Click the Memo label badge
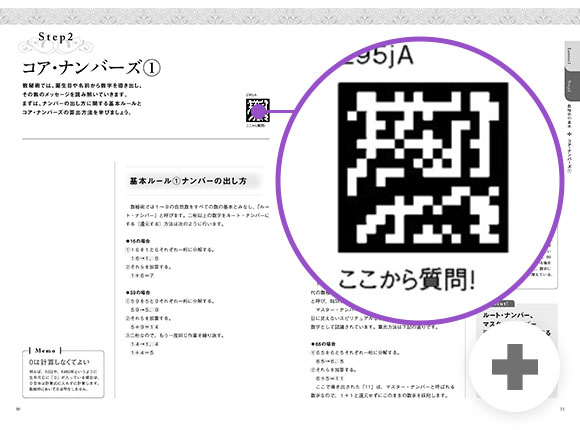 (45, 350)
